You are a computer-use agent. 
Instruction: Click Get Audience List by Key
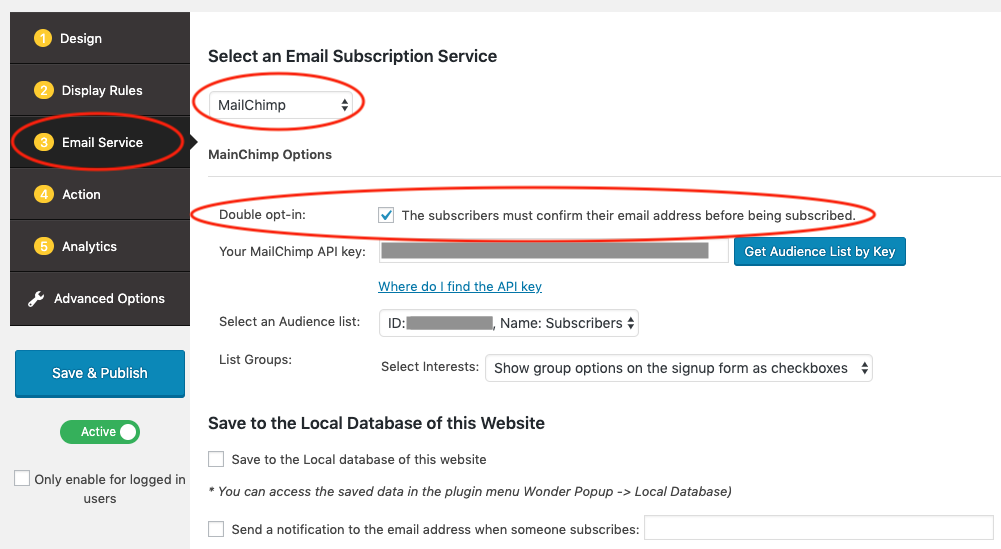point(819,251)
